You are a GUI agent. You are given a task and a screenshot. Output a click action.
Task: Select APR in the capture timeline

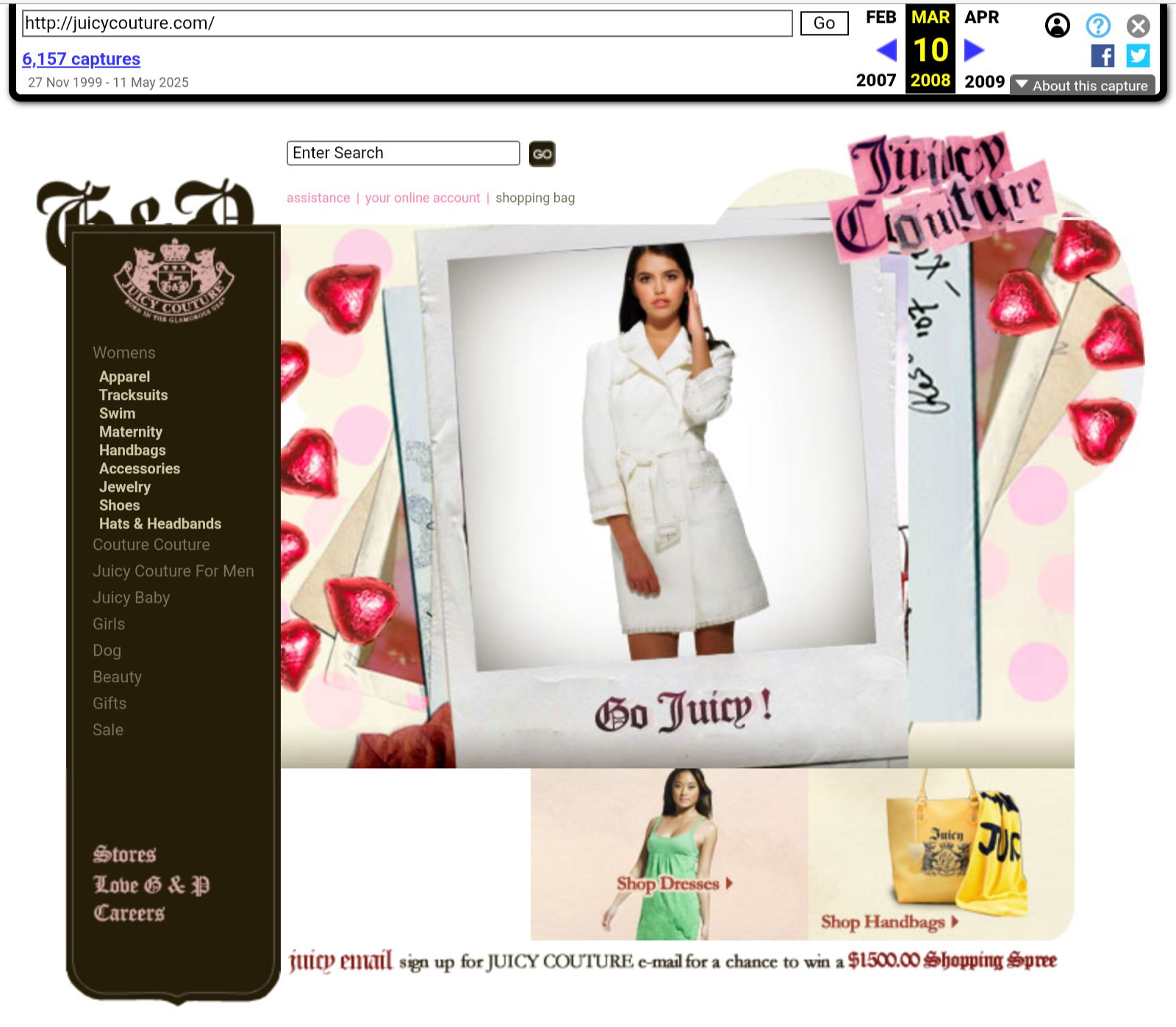point(982,17)
